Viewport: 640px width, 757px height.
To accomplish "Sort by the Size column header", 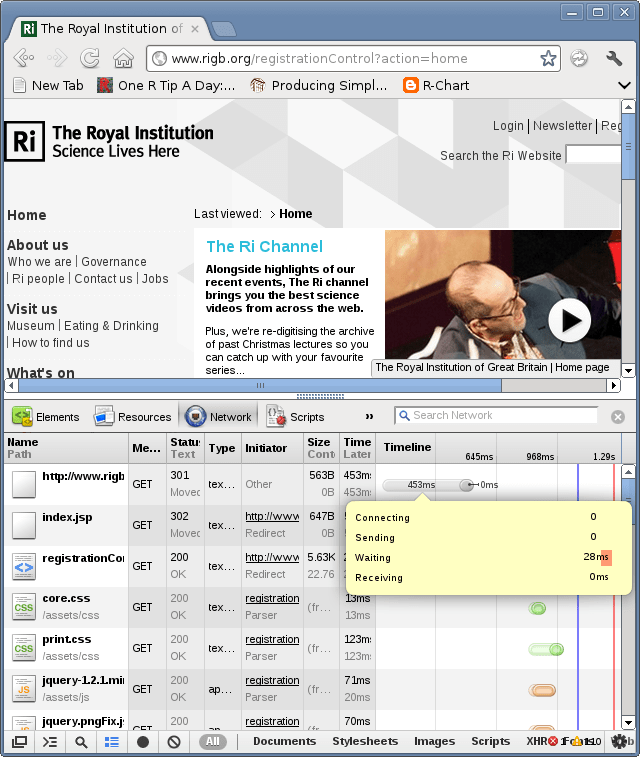I will click(321, 448).
